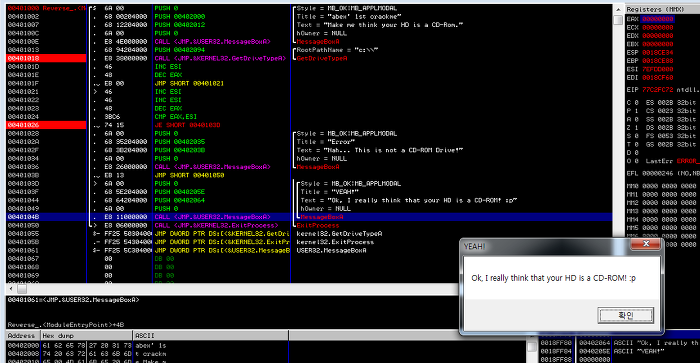Click the T flag in Registers pane
The width and height of the screenshot is (700, 363).
coord(633,144)
